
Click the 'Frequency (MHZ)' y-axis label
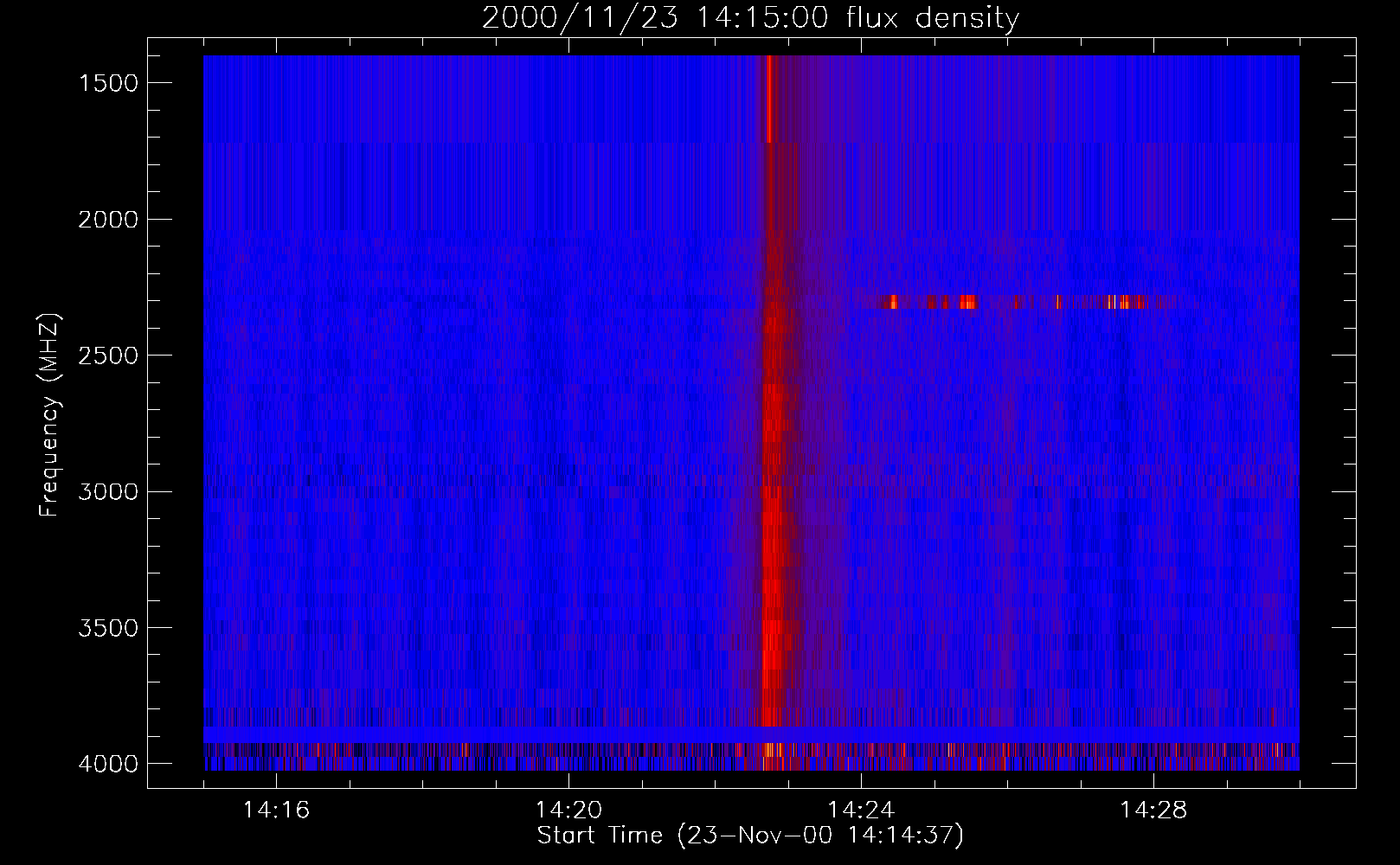(x=50, y=415)
